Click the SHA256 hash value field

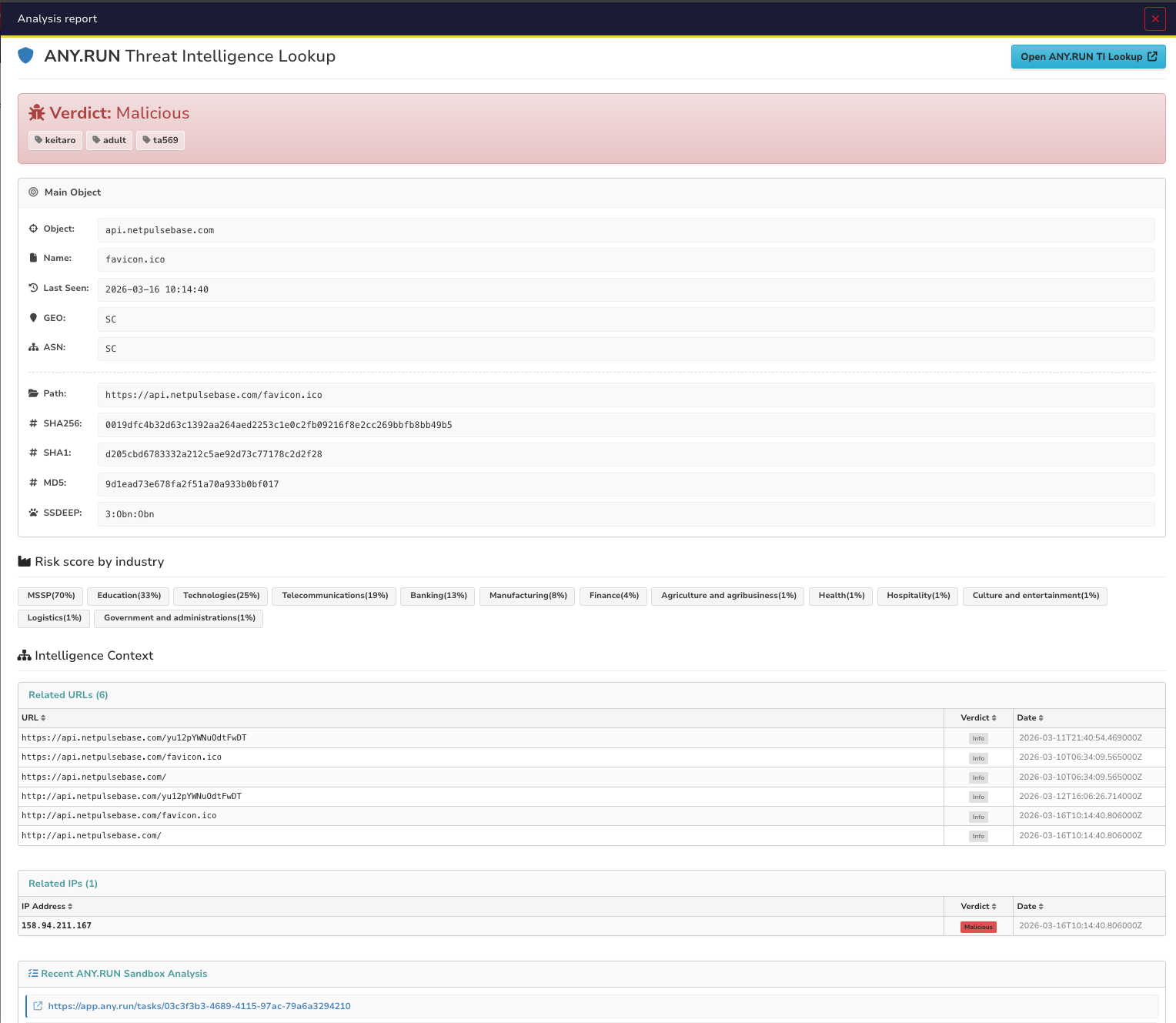626,425
